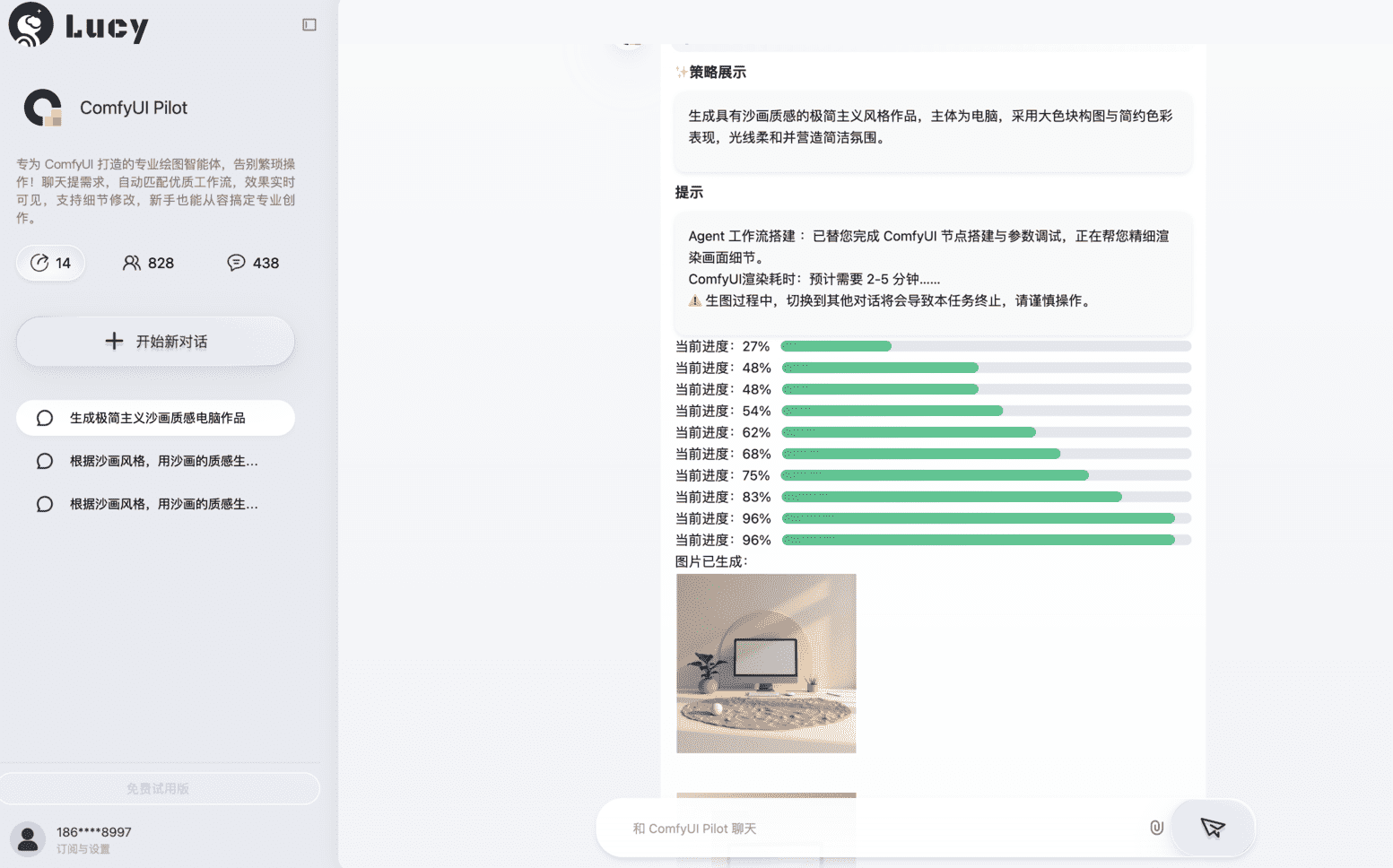1393x868 pixels.
Task: Click the 75% progress bar
Action: 986,475
